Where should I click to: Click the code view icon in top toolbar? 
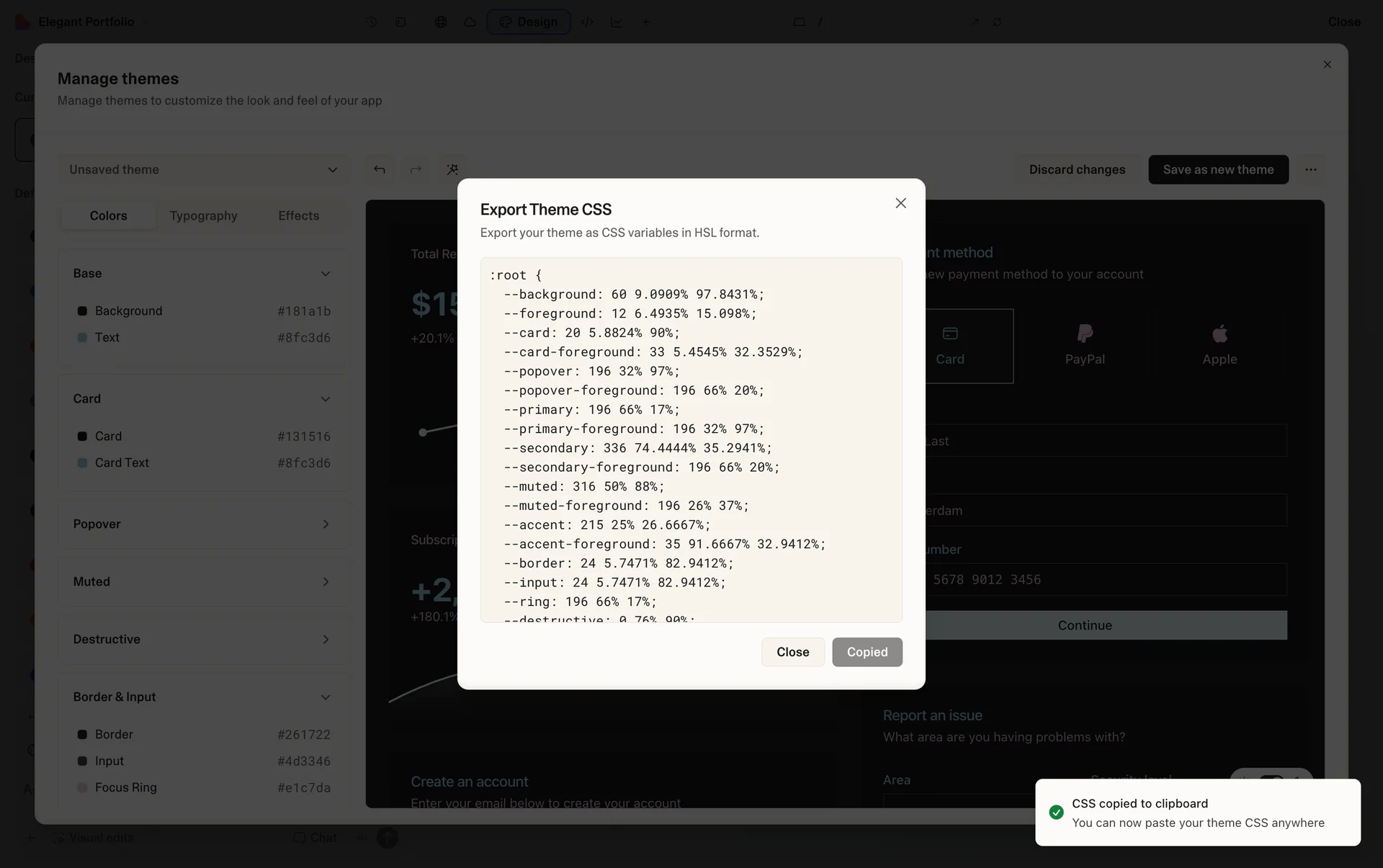(587, 22)
